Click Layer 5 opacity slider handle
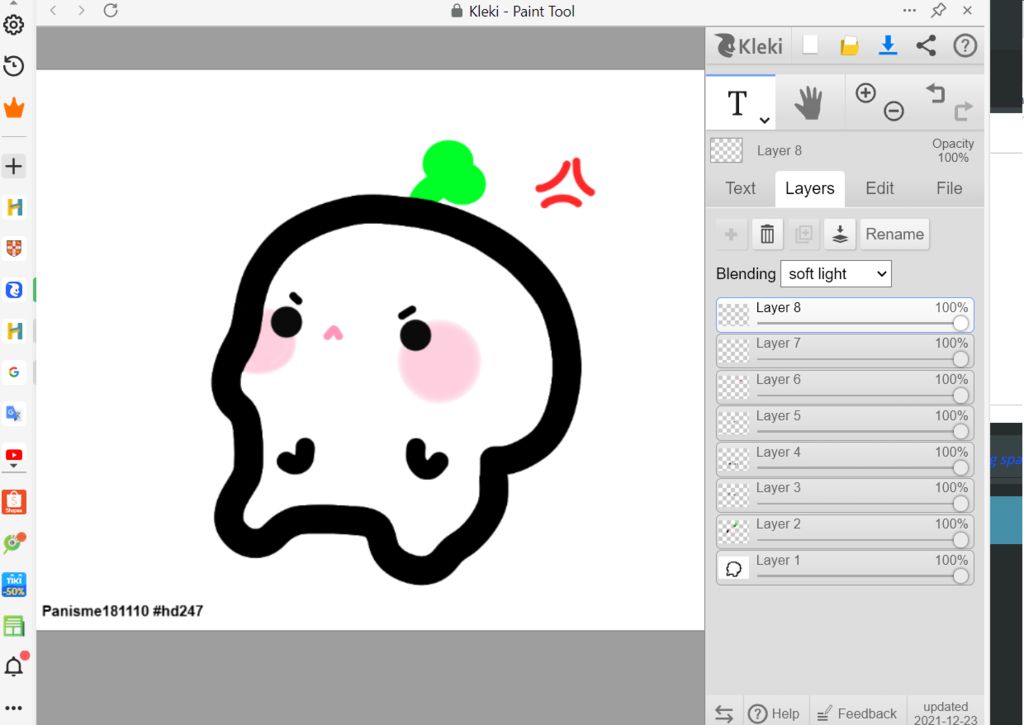The width and height of the screenshot is (1024, 725). point(960,431)
